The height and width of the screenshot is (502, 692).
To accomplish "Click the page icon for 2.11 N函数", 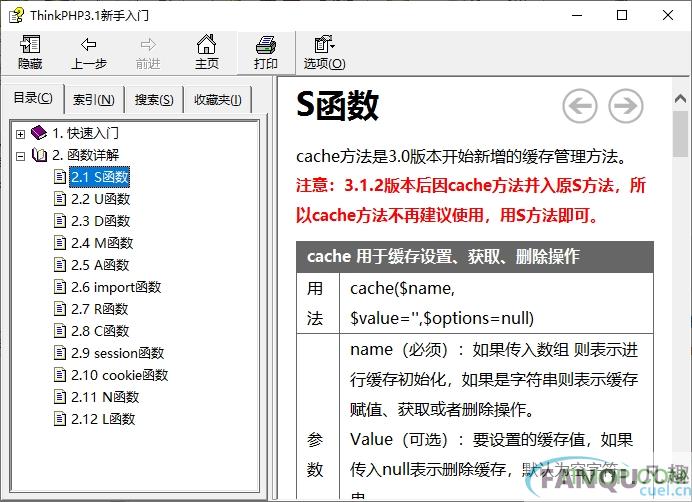I will coord(60,397).
